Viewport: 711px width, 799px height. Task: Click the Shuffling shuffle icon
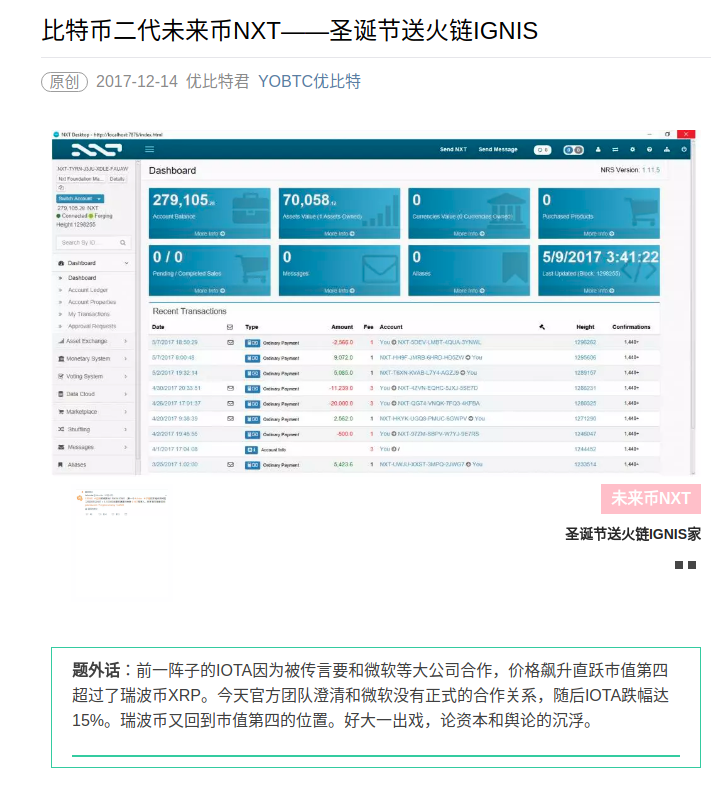(x=61, y=429)
